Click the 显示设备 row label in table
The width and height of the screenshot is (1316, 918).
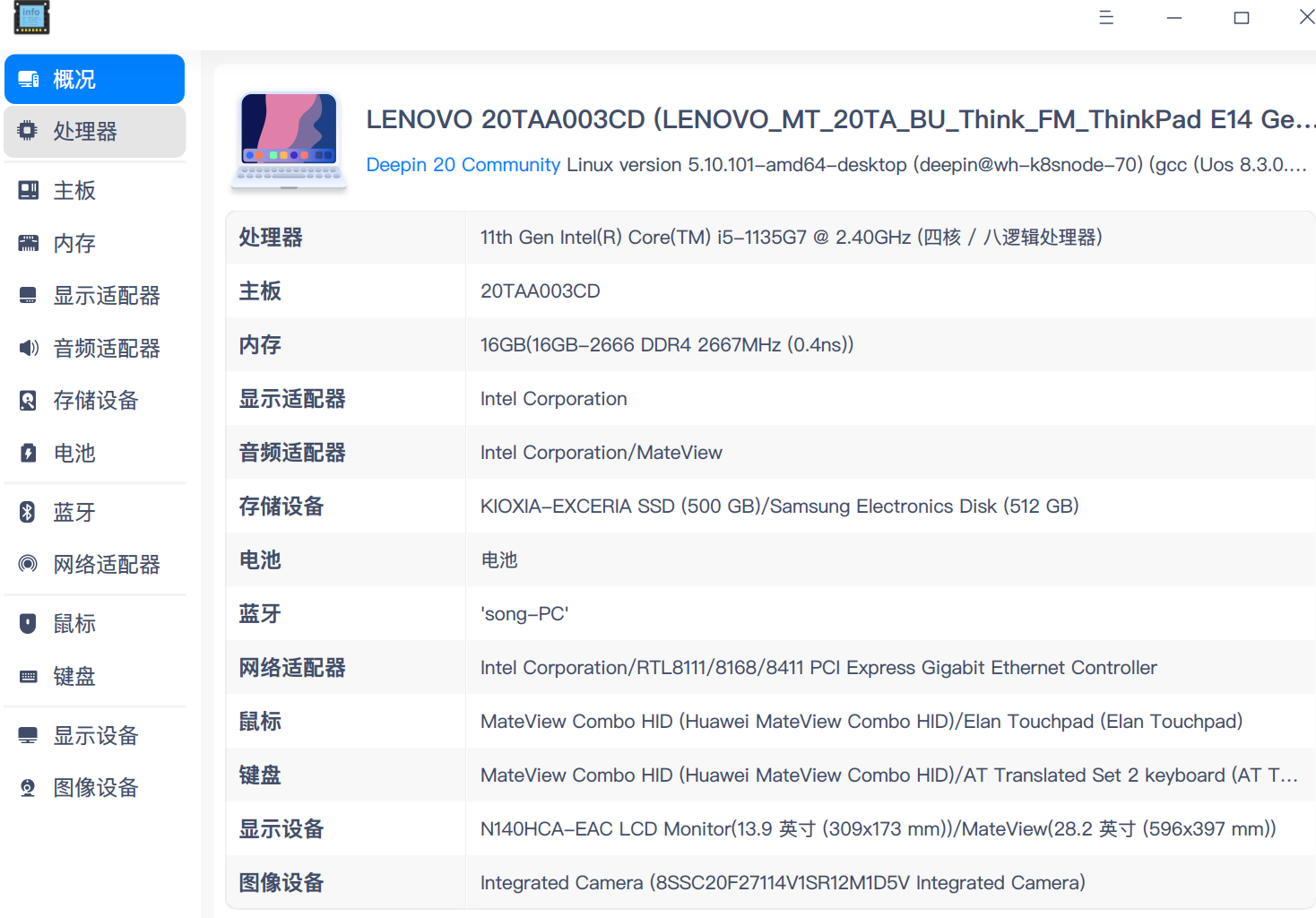(x=281, y=829)
